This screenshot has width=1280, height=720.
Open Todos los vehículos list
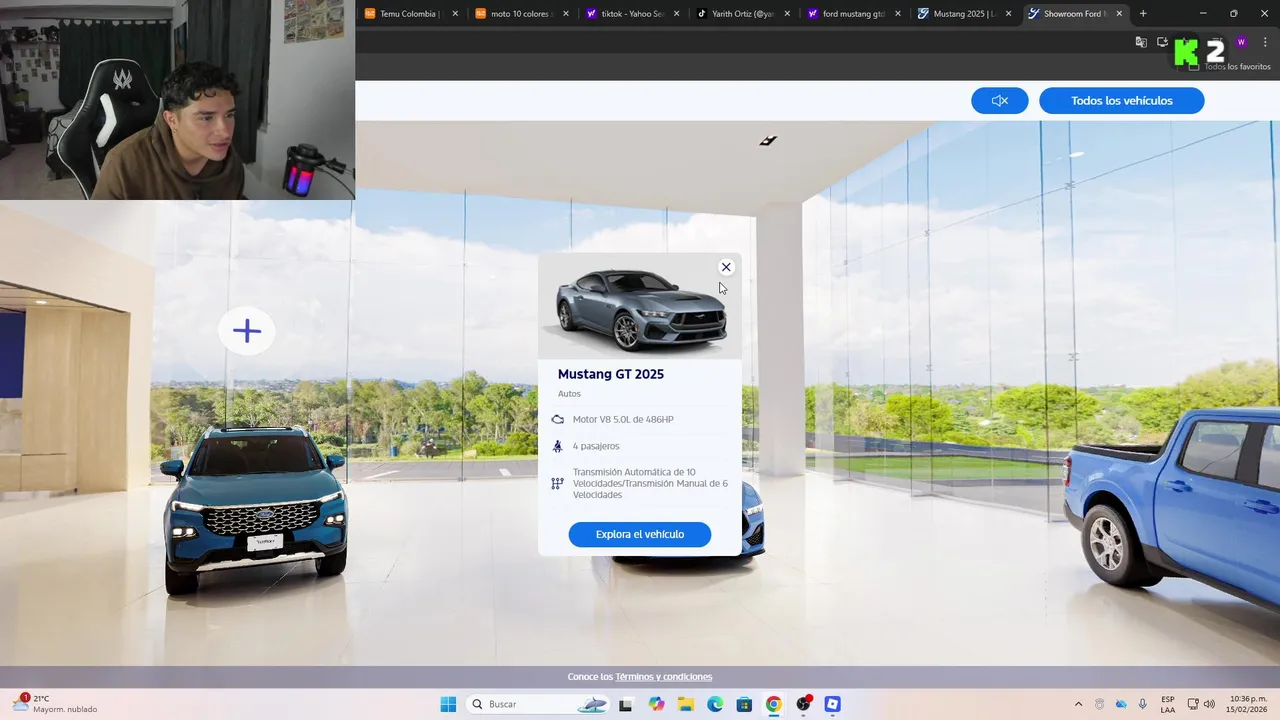click(1121, 101)
